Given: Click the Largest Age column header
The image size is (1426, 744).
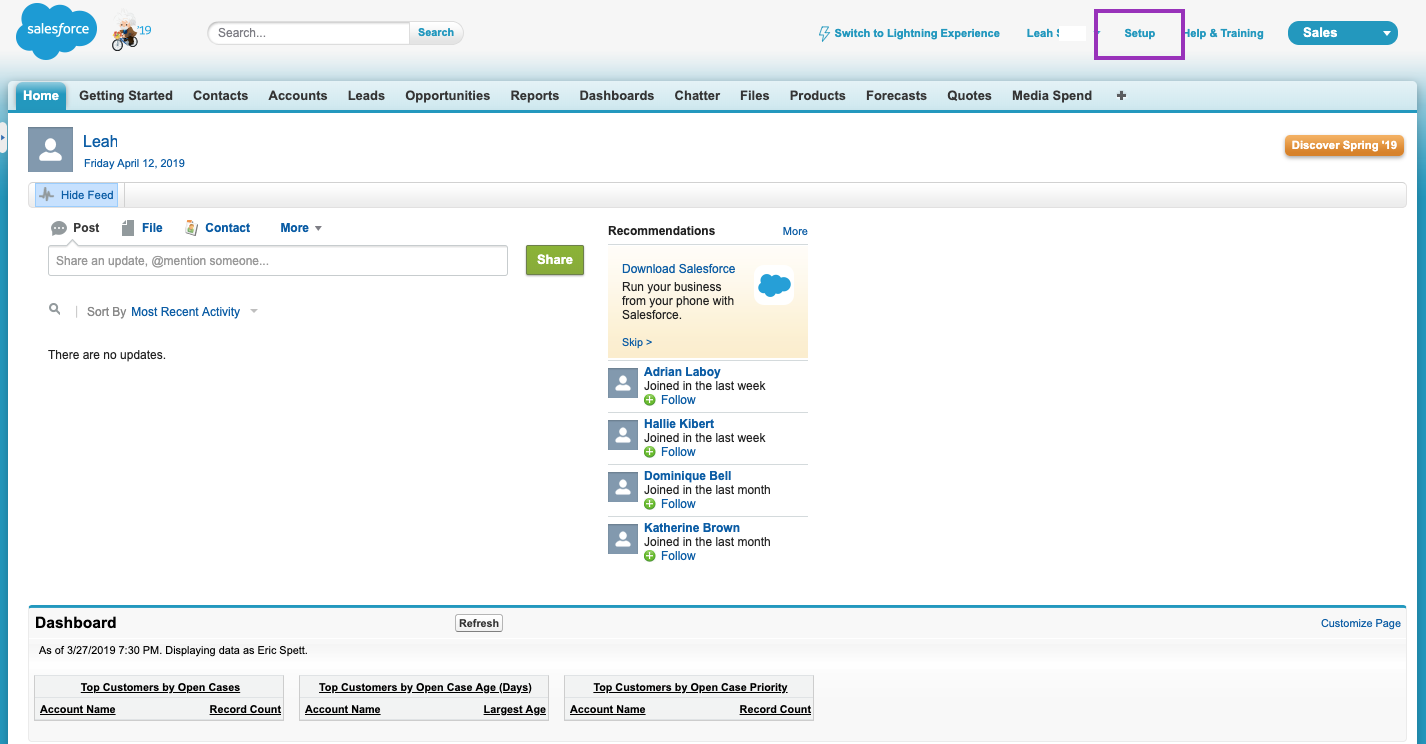Looking at the screenshot, I should tap(515, 709).
